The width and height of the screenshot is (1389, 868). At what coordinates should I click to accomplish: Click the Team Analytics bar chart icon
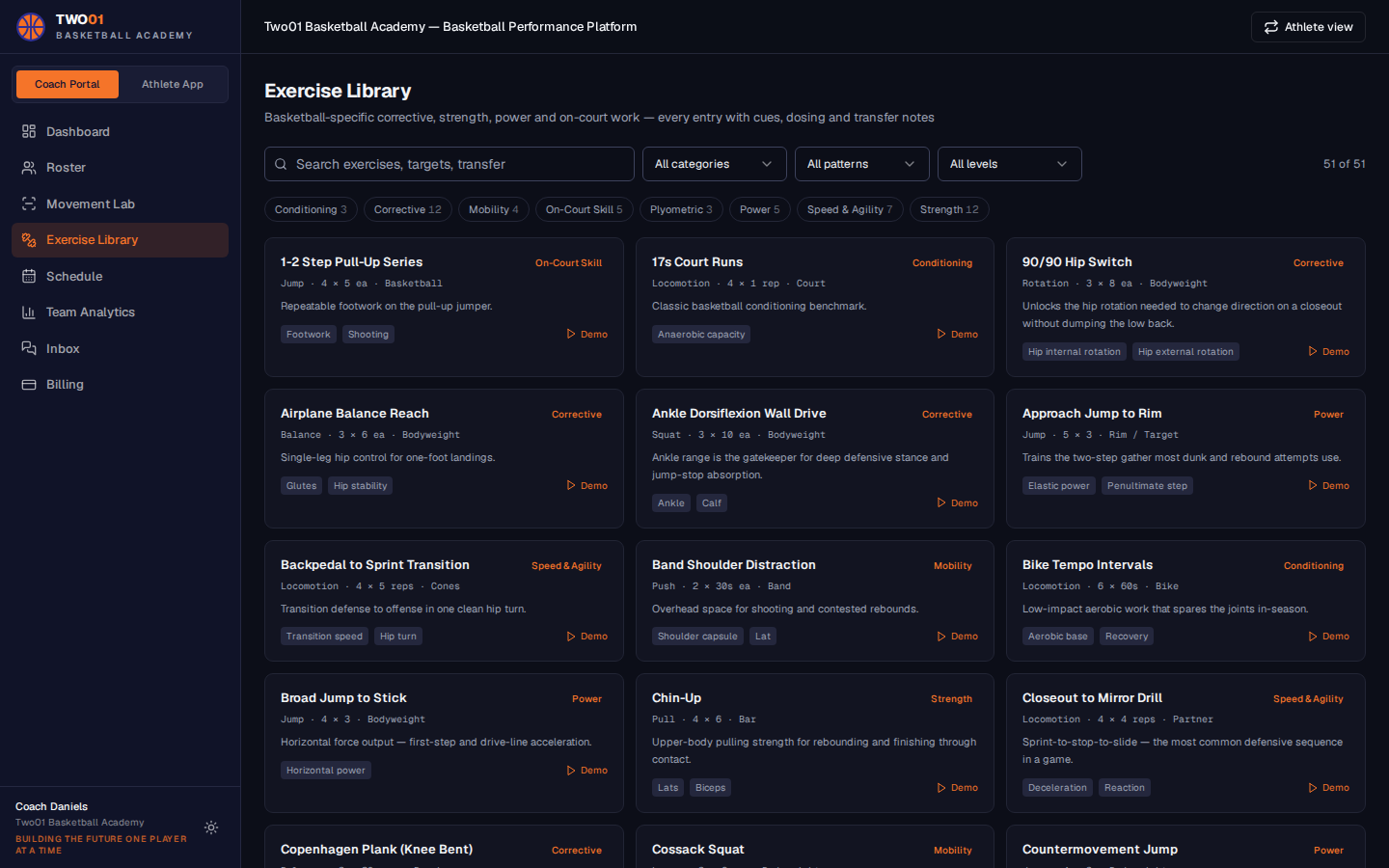point(29,312)
